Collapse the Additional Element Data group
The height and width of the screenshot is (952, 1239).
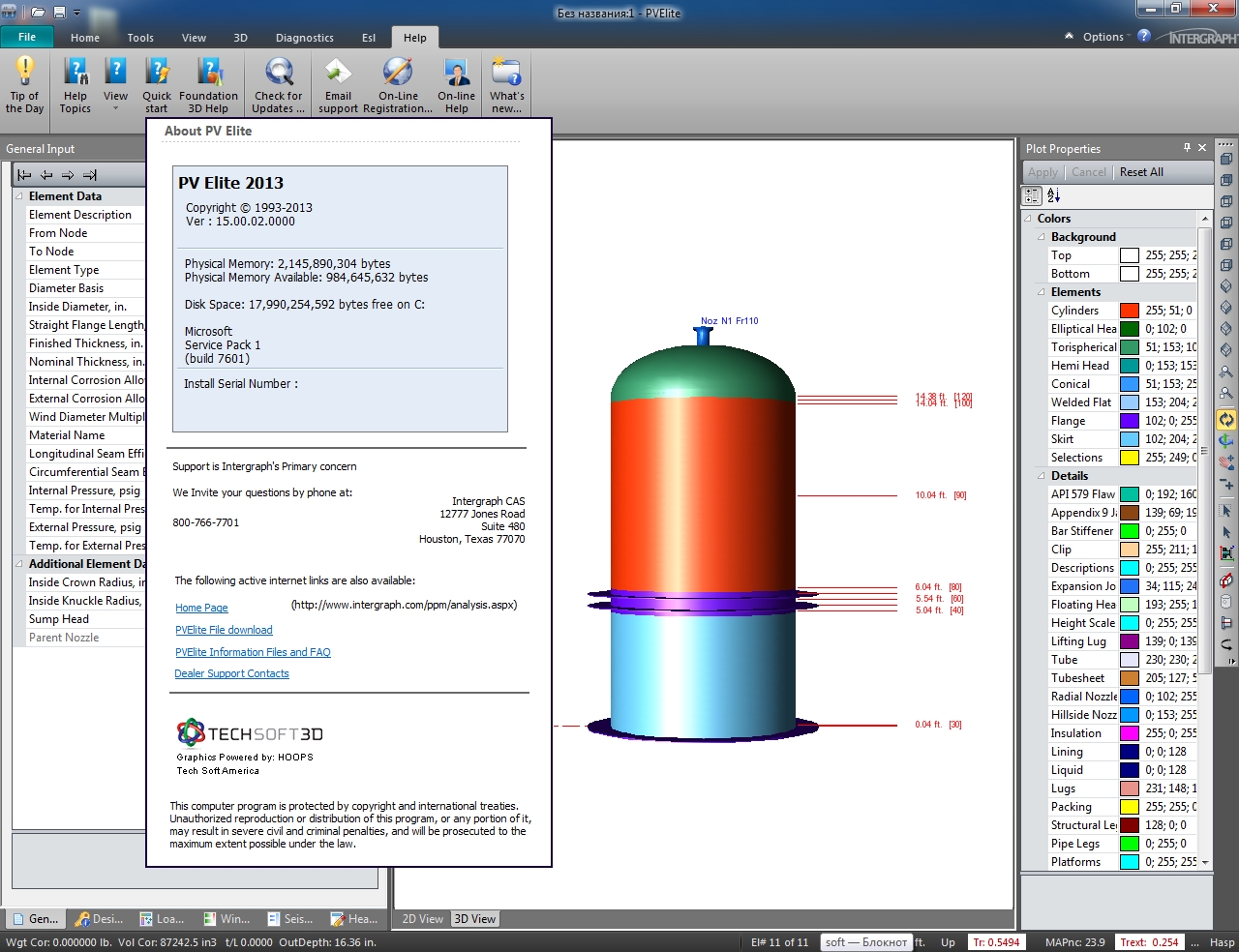coord(19,564)
